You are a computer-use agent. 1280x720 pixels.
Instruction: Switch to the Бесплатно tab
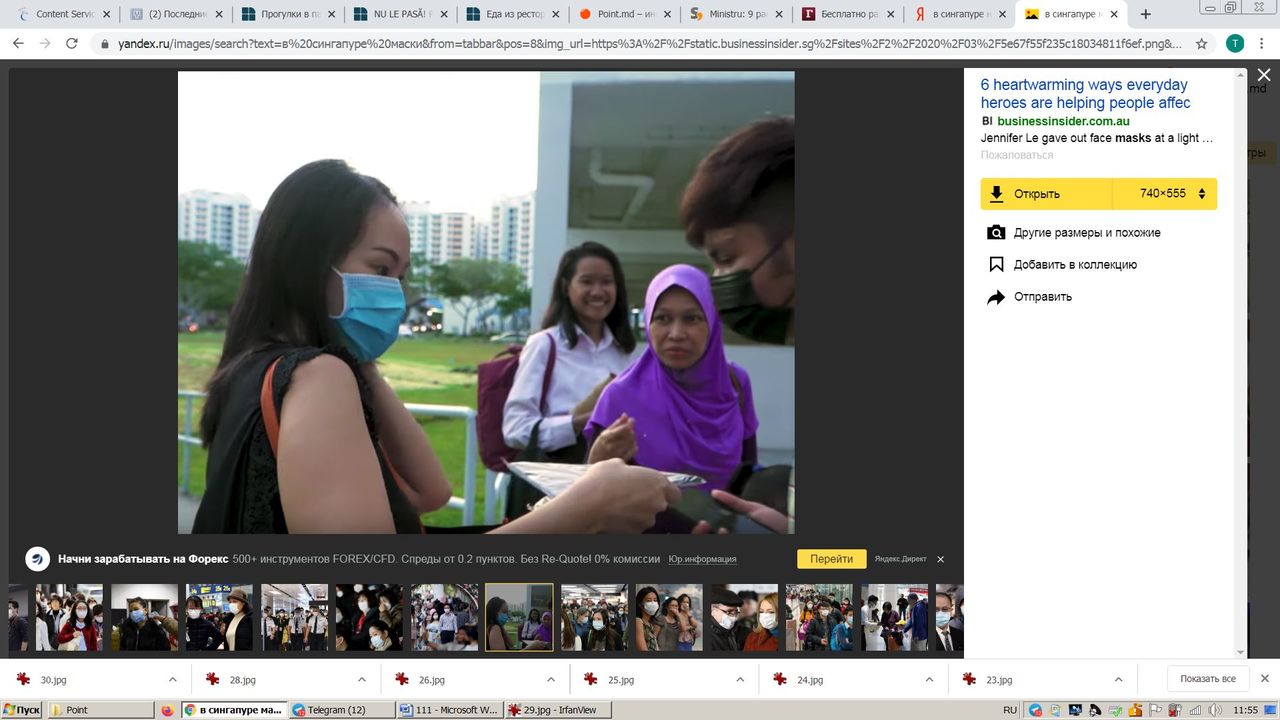850,15
